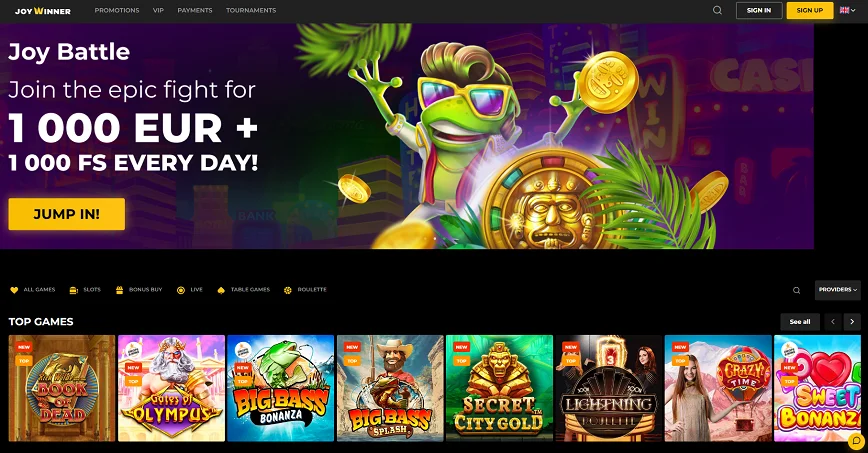Select the Live casino chip icon
Screen dimensions: 868x453
point(180,290)
